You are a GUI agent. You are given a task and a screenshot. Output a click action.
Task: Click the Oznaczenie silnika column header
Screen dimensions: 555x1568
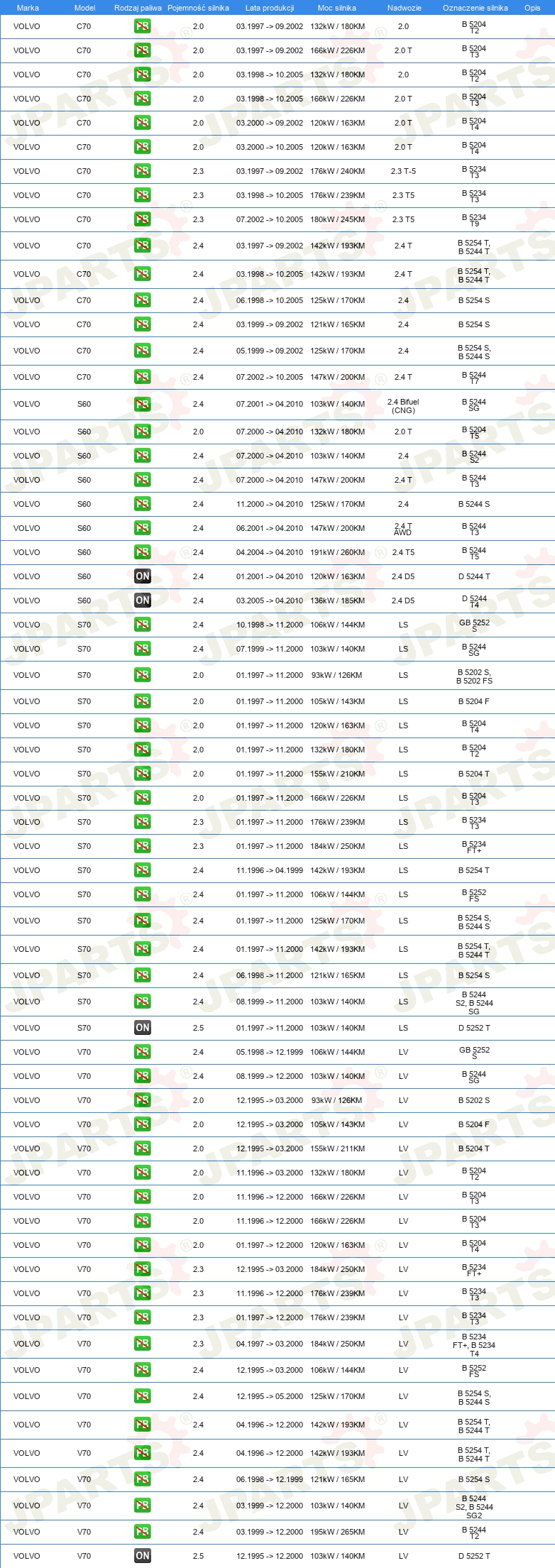[475, 8]
